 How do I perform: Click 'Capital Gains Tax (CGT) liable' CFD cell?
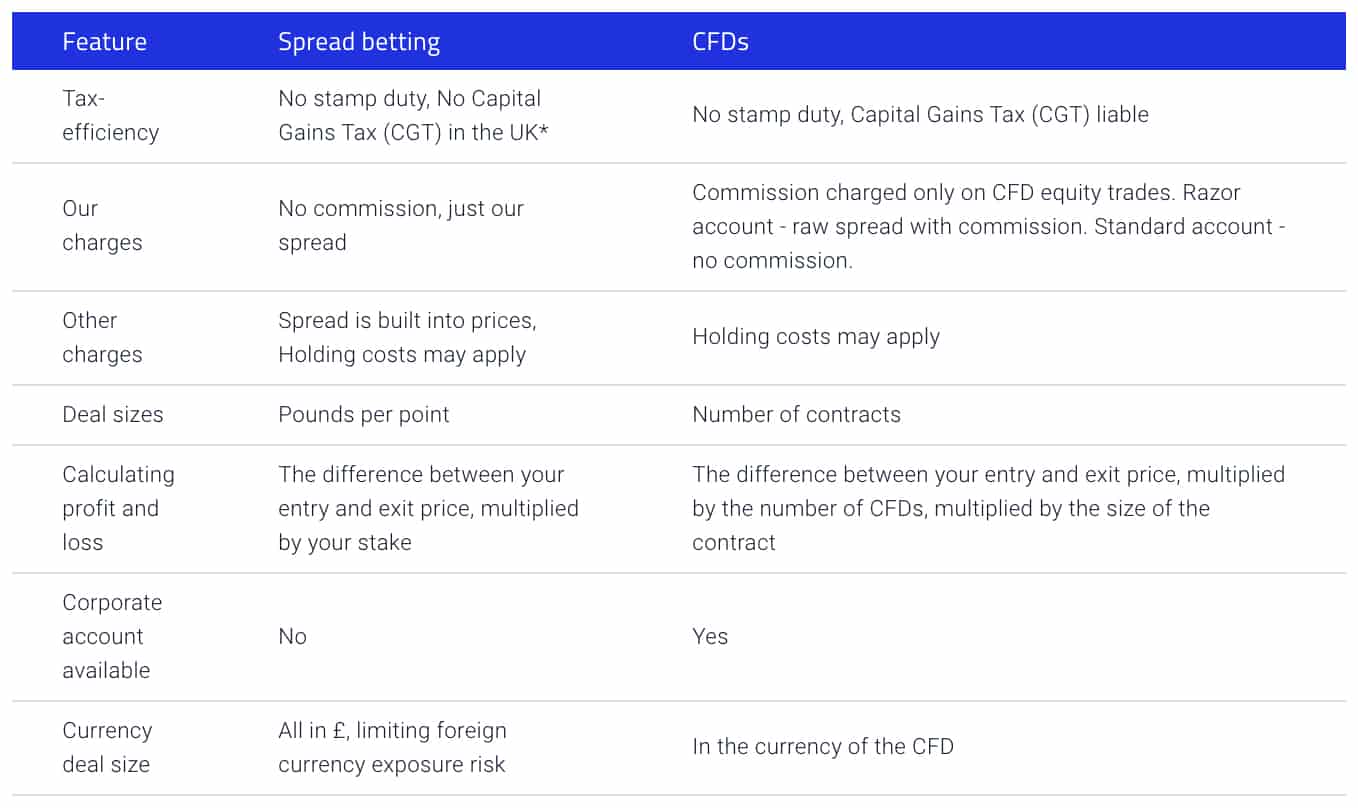[x=920, y=115]
